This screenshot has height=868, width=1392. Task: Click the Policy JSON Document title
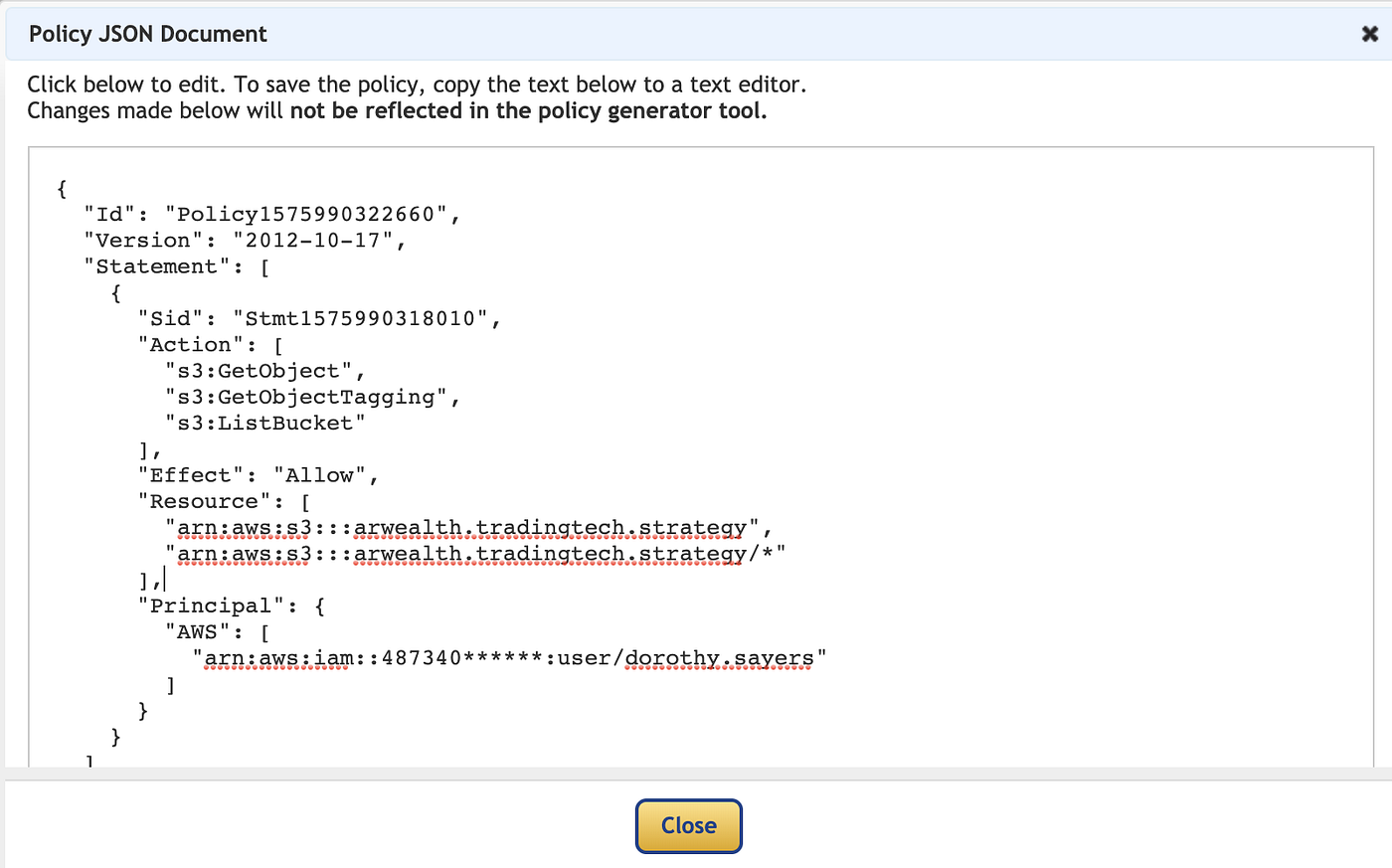[x=147, y=33]
